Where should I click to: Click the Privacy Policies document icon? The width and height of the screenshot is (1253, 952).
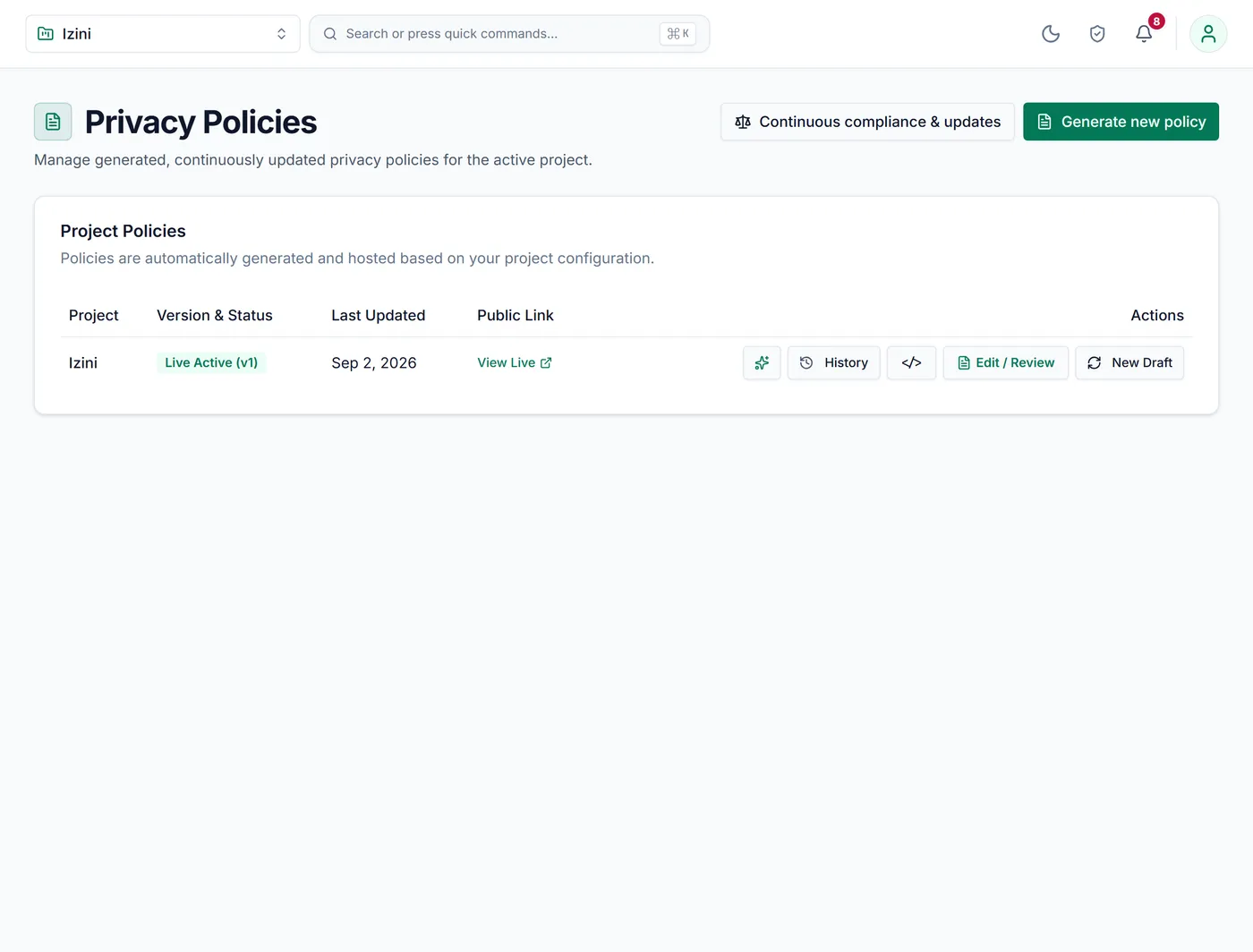pyautogui.click(x=53, y=122)
